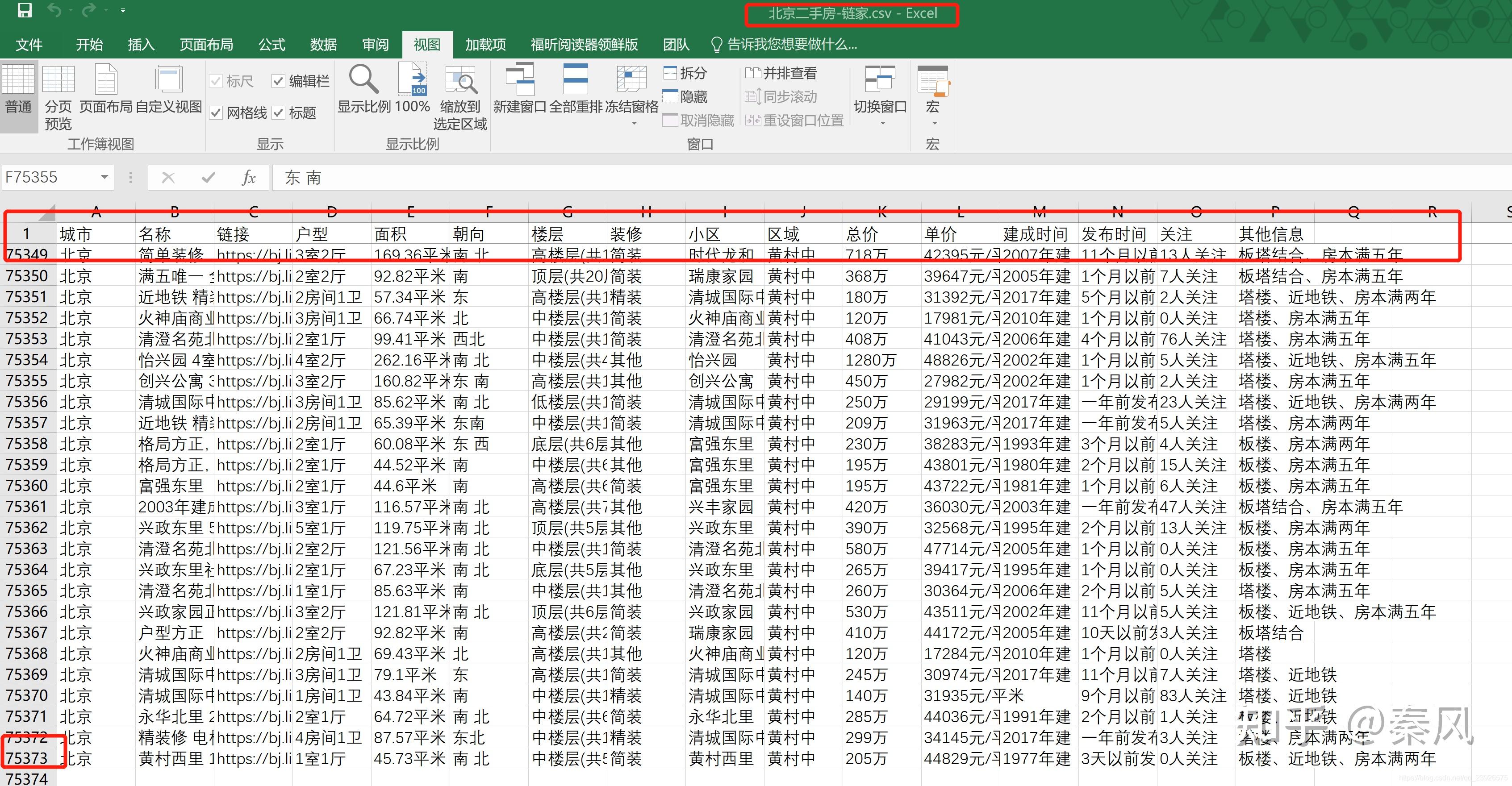The height and width of the screenshot is (786, 1512).
Task: Switch to the 插入 Insert tab
Action: [141, 45]
